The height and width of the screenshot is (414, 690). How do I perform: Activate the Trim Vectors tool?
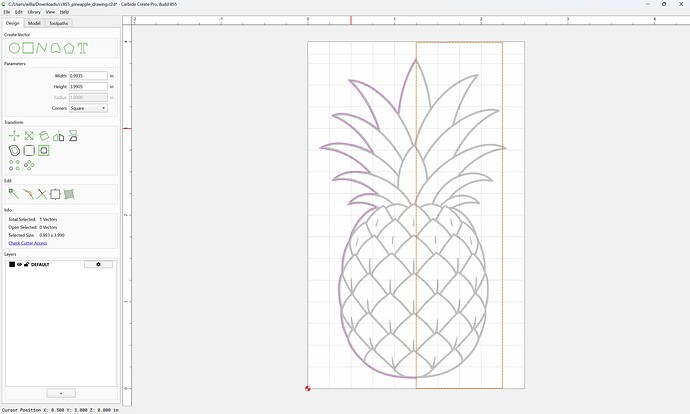coord(42,194)
